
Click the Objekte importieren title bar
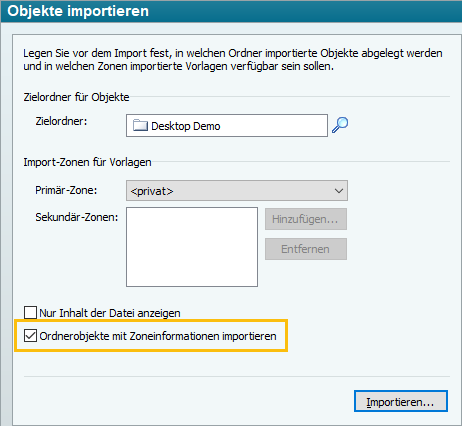(x=231, y=11)
